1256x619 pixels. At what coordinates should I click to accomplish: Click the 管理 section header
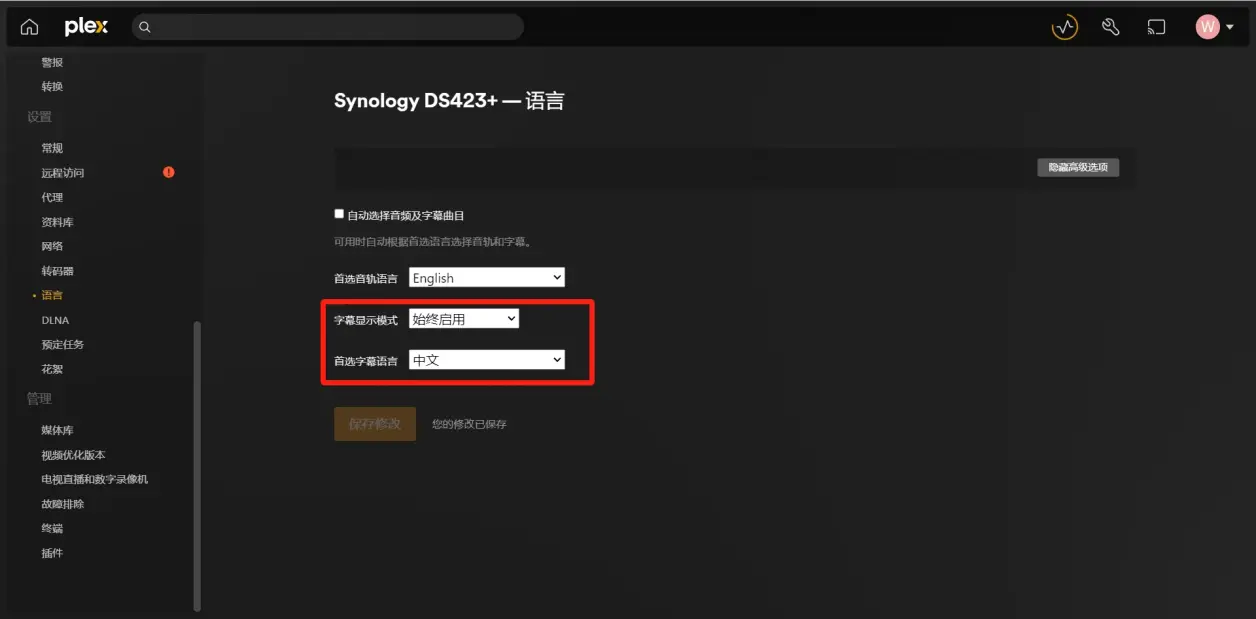(x=39, y=398)
